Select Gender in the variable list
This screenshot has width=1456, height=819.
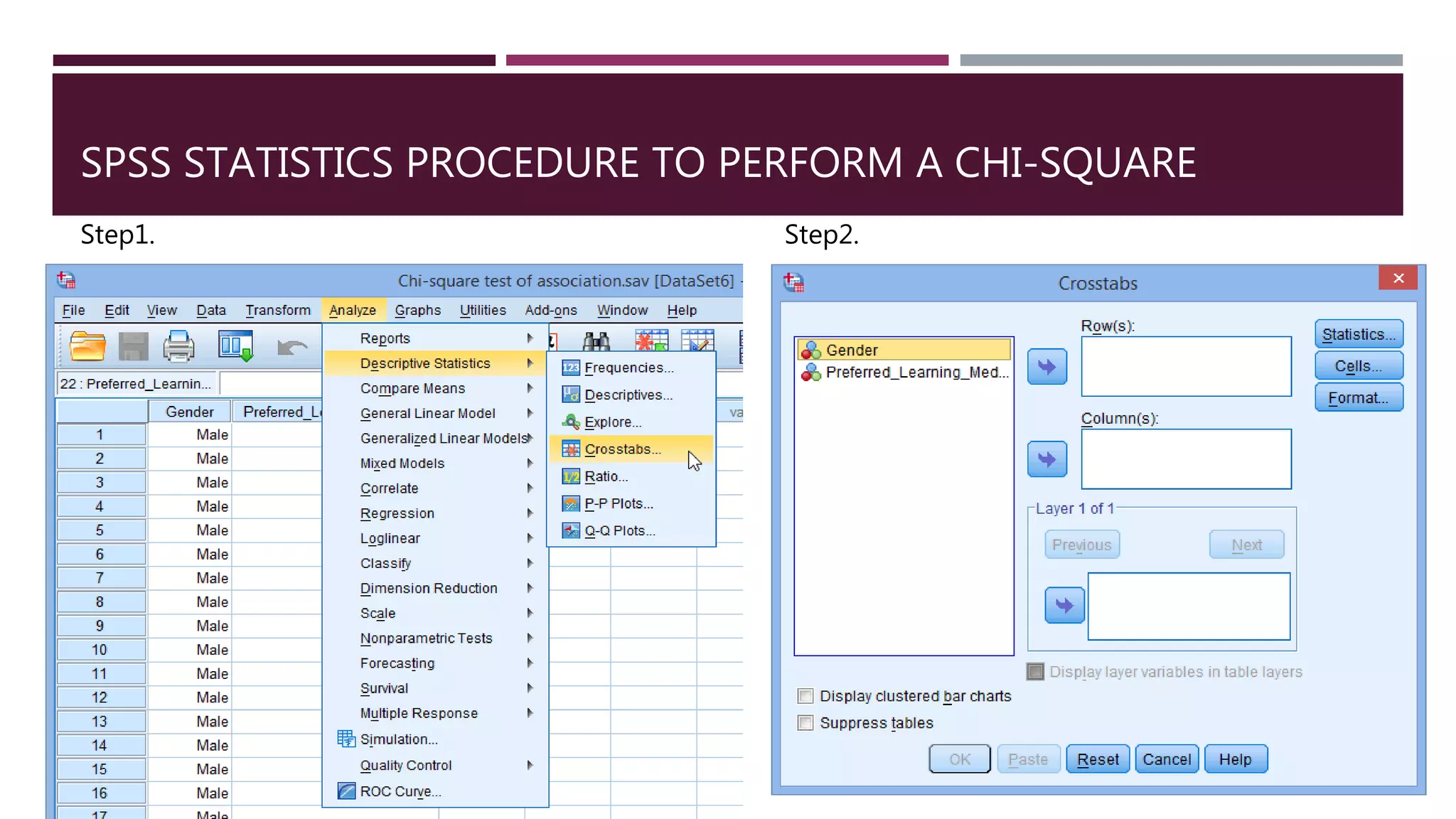tap(904, 350)
